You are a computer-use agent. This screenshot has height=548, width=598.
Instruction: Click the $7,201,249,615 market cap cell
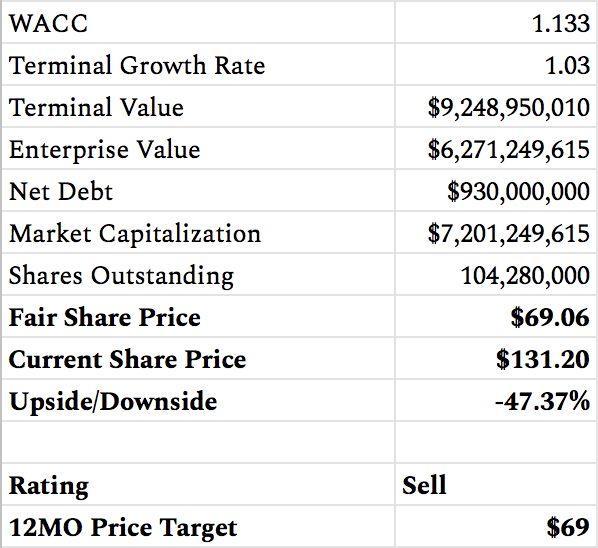(x=495, y=232)
